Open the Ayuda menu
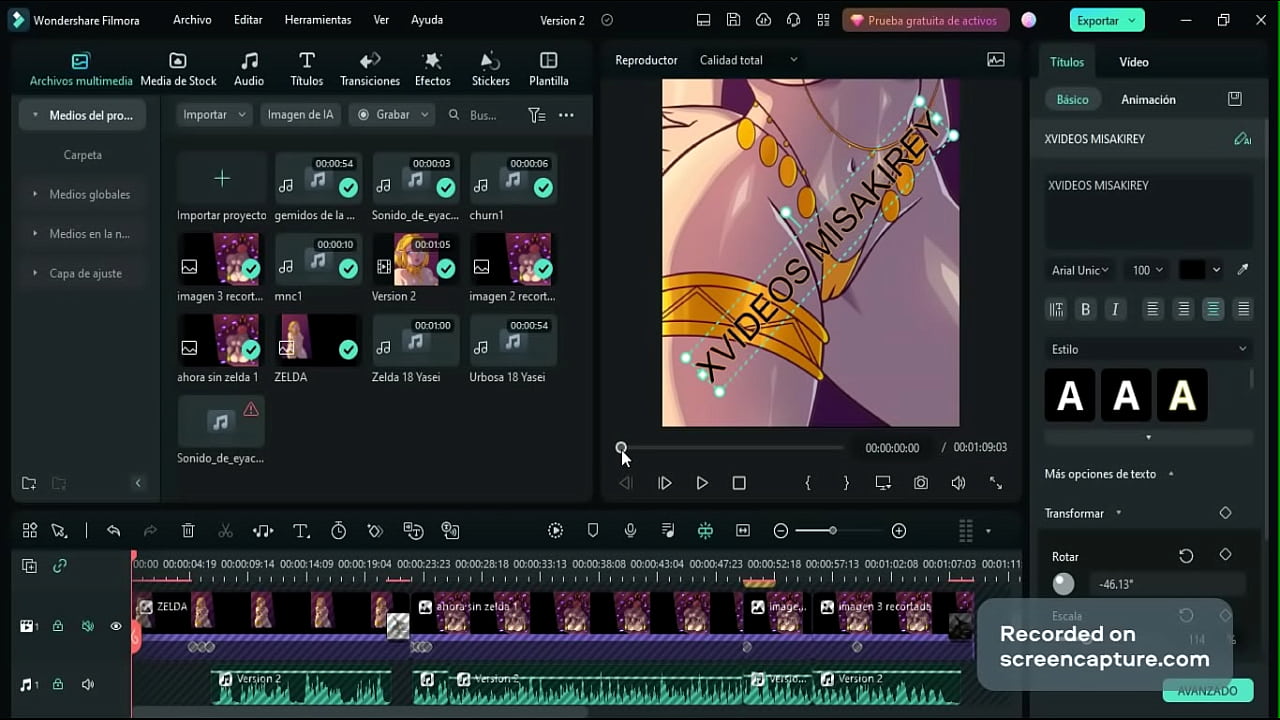The width and height of the screenshot is (1280, 720). (x=427, y=20)
